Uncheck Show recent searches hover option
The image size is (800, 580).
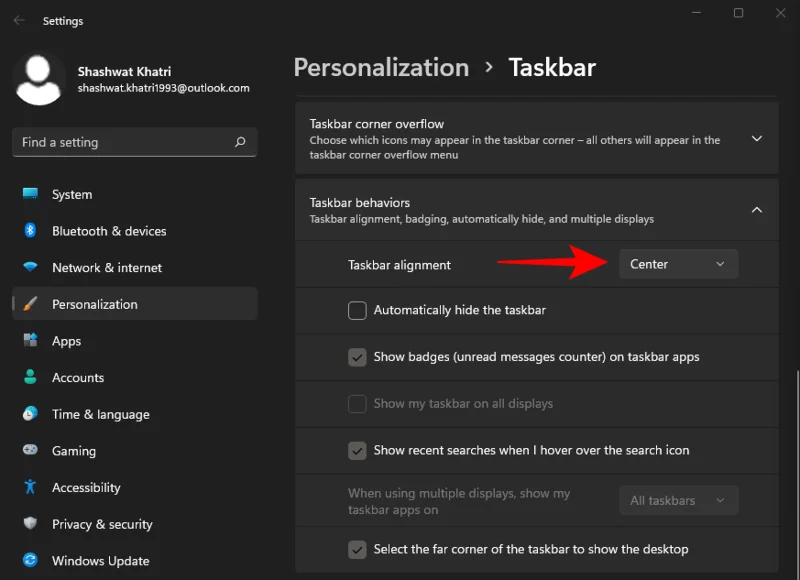[357, 450]
